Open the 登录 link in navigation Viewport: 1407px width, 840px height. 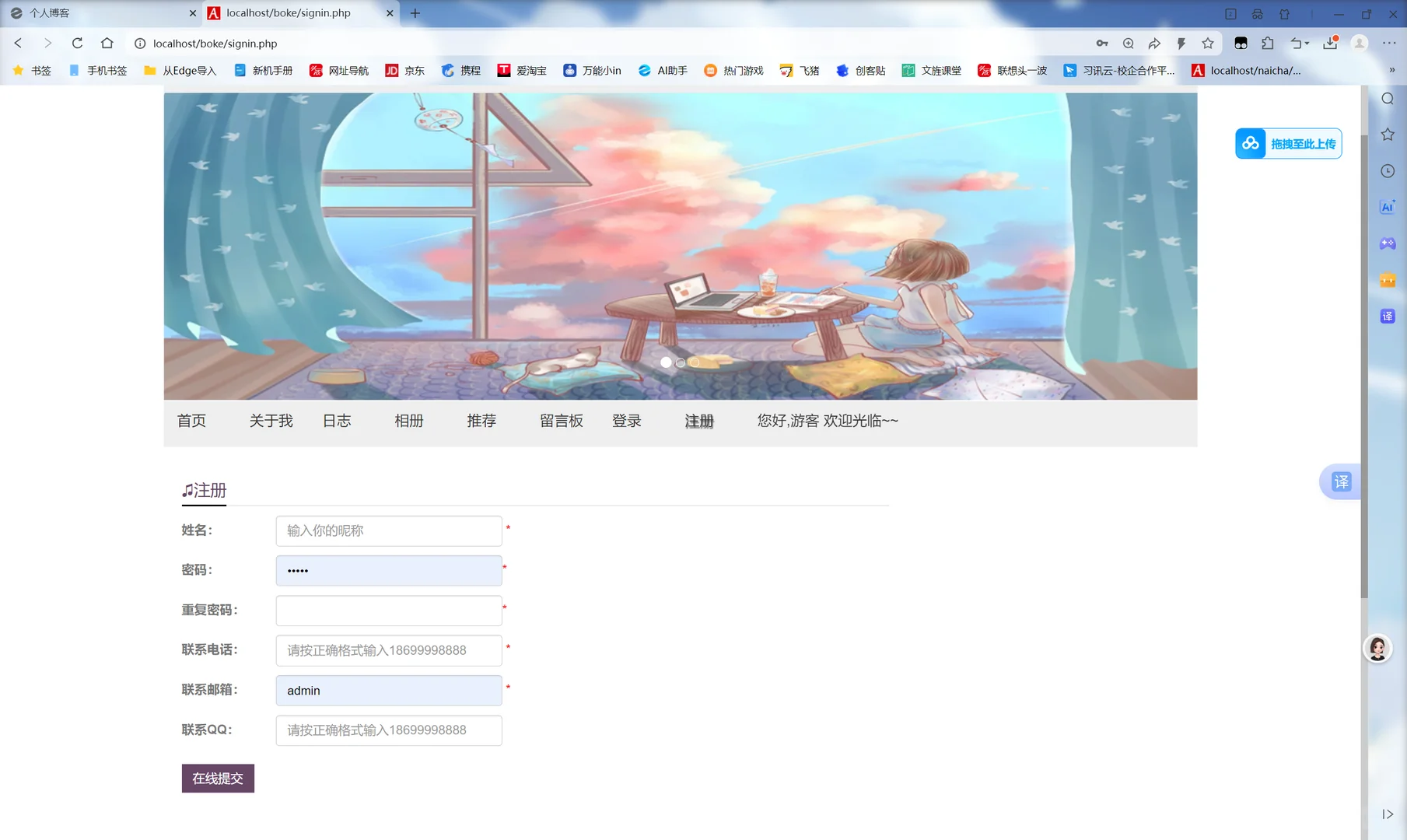point(626,421)
